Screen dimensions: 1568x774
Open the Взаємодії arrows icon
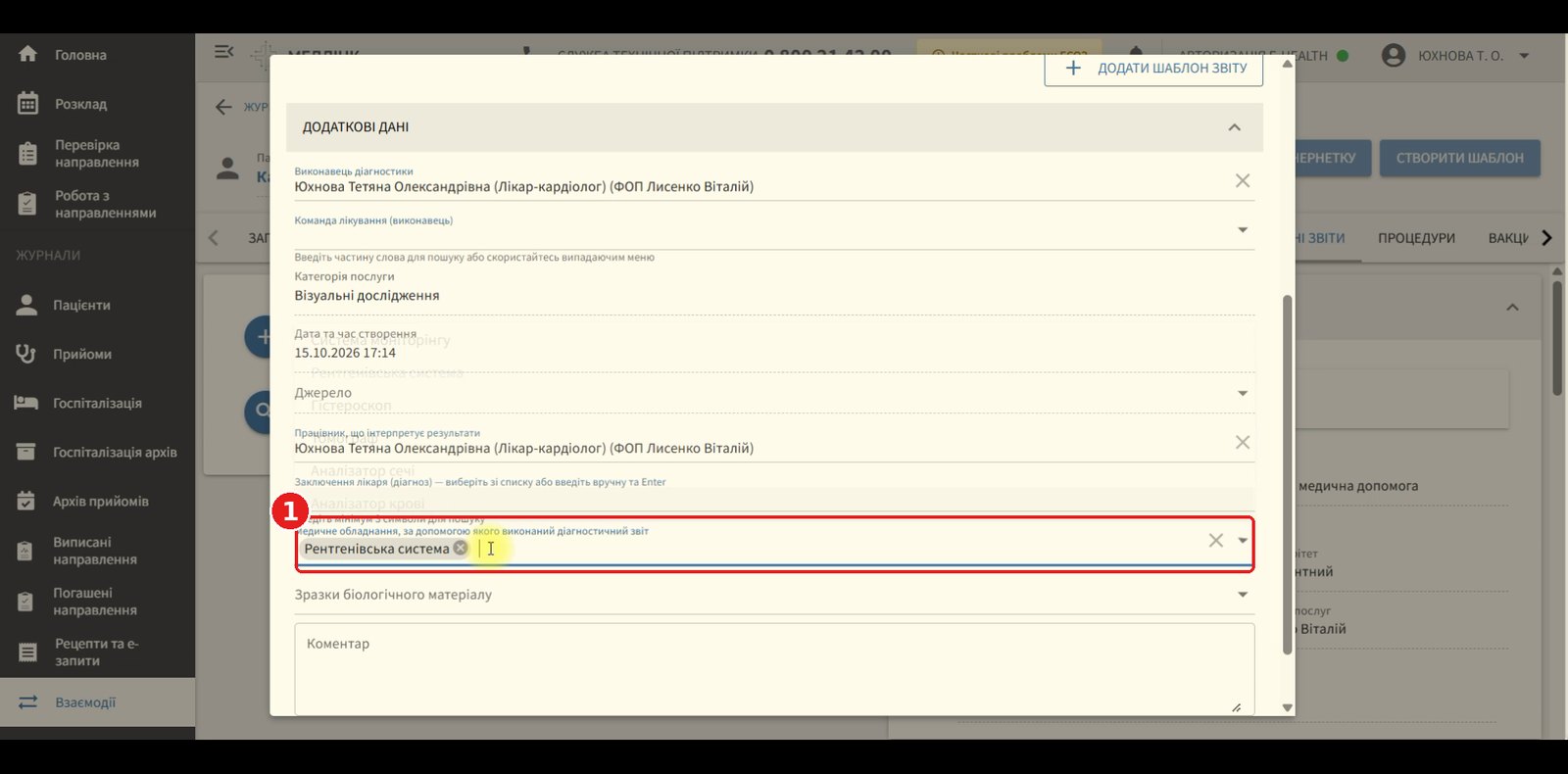click(x=27, y=702)
